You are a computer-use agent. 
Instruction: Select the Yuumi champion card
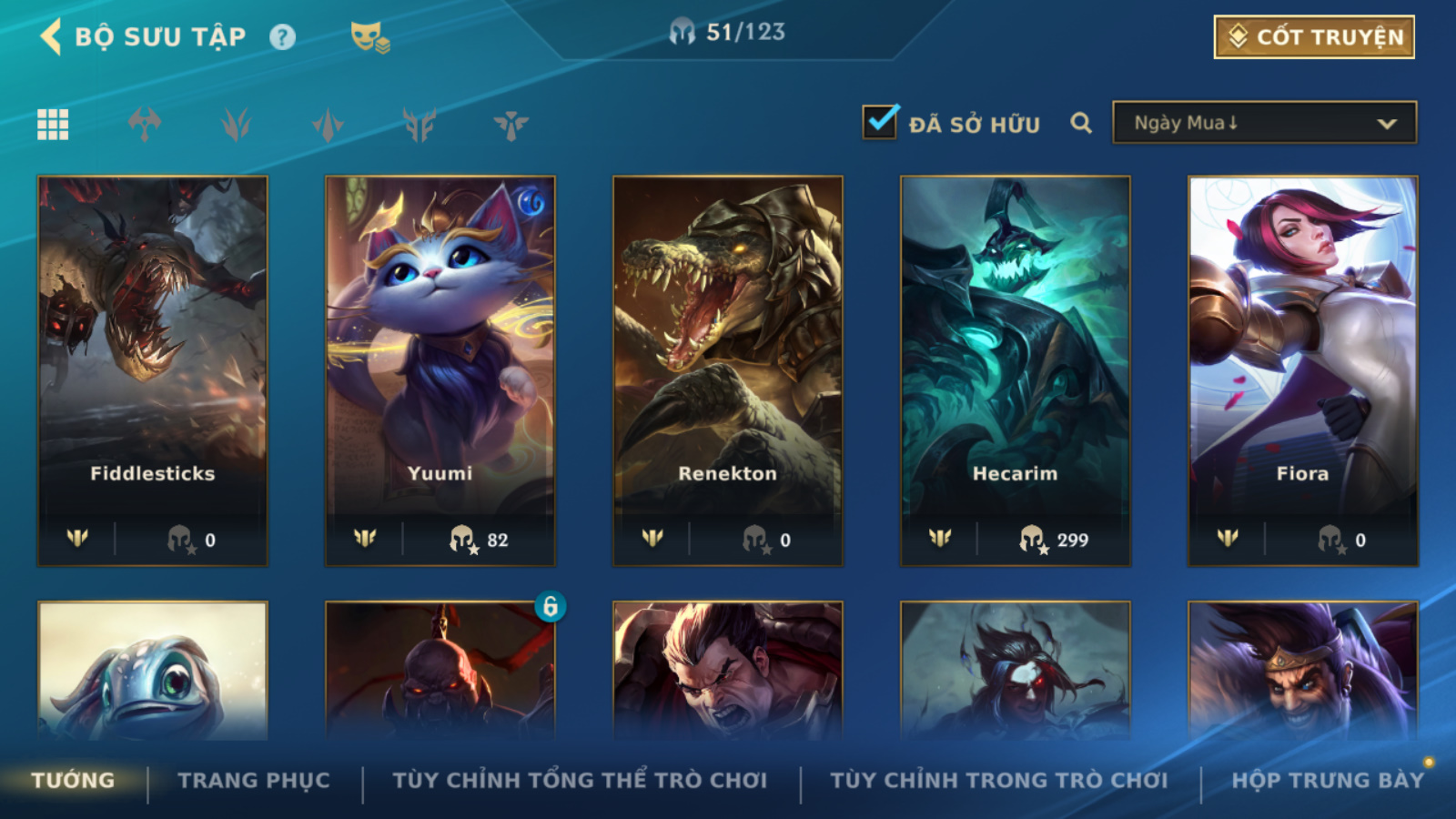[x=440, y=371]
